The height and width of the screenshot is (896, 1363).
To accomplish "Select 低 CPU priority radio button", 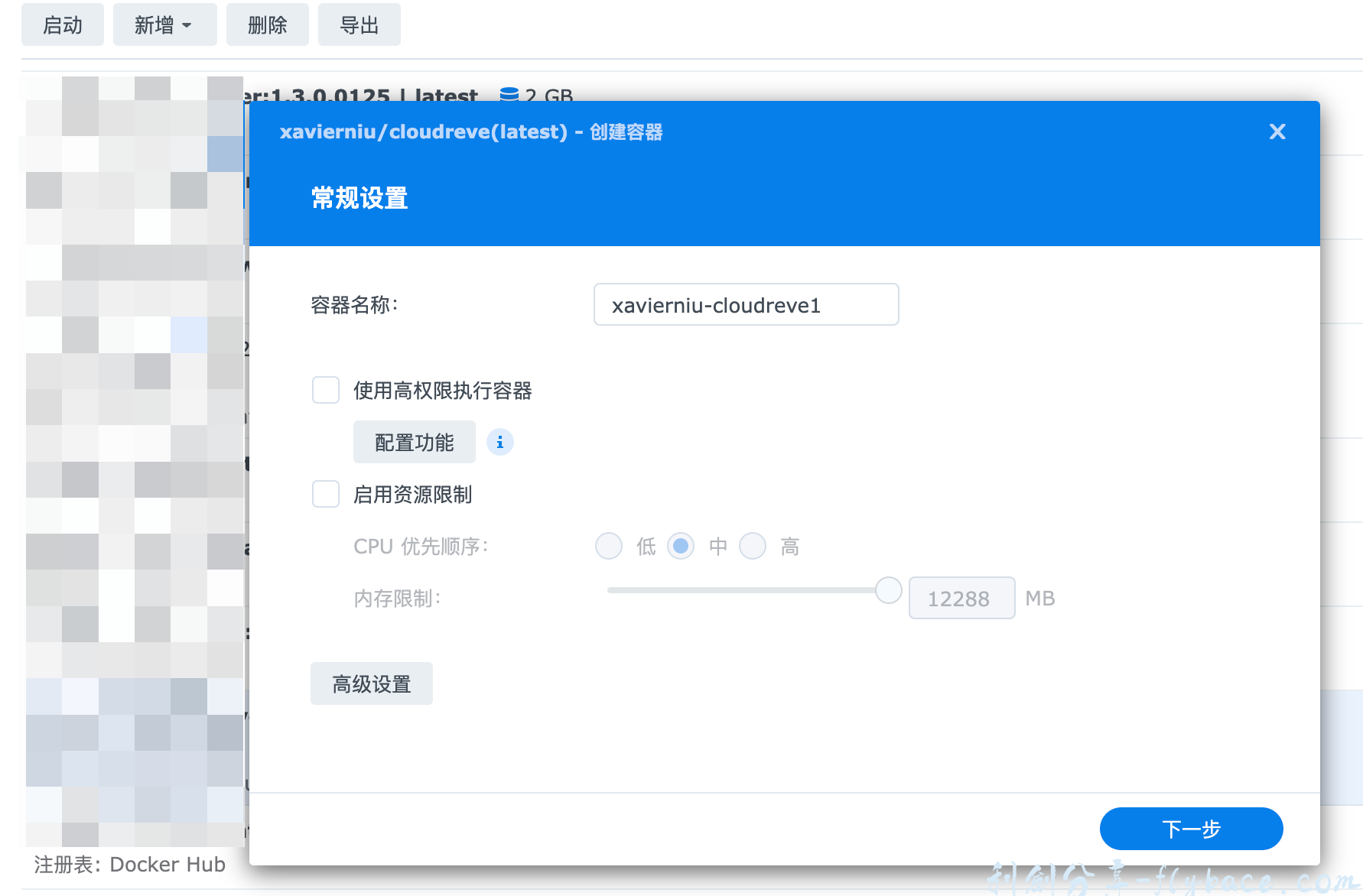I will 609,546.
